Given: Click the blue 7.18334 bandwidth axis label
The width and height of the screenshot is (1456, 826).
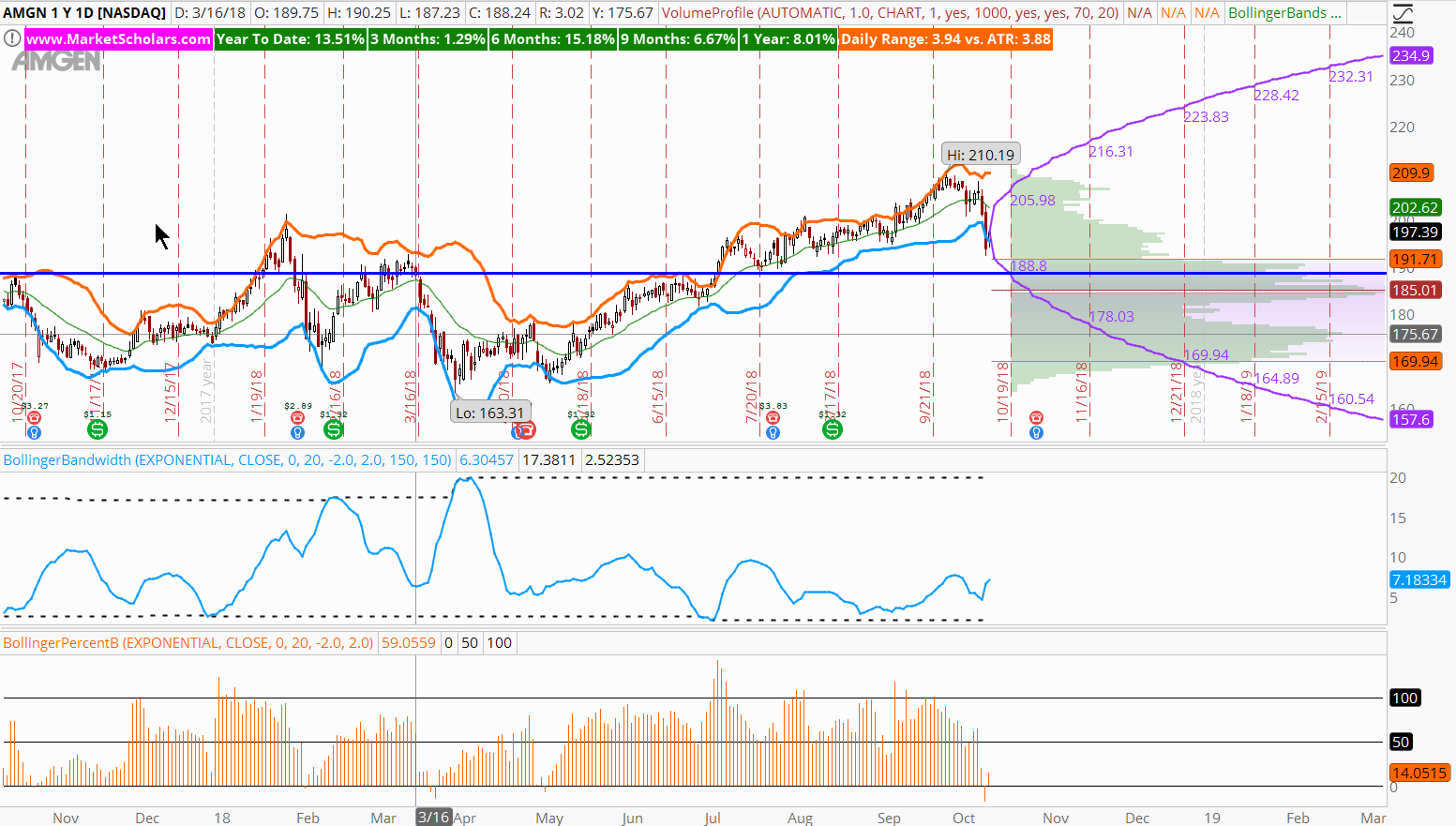Looking at the screenshot, I should tap(1419, 580).
